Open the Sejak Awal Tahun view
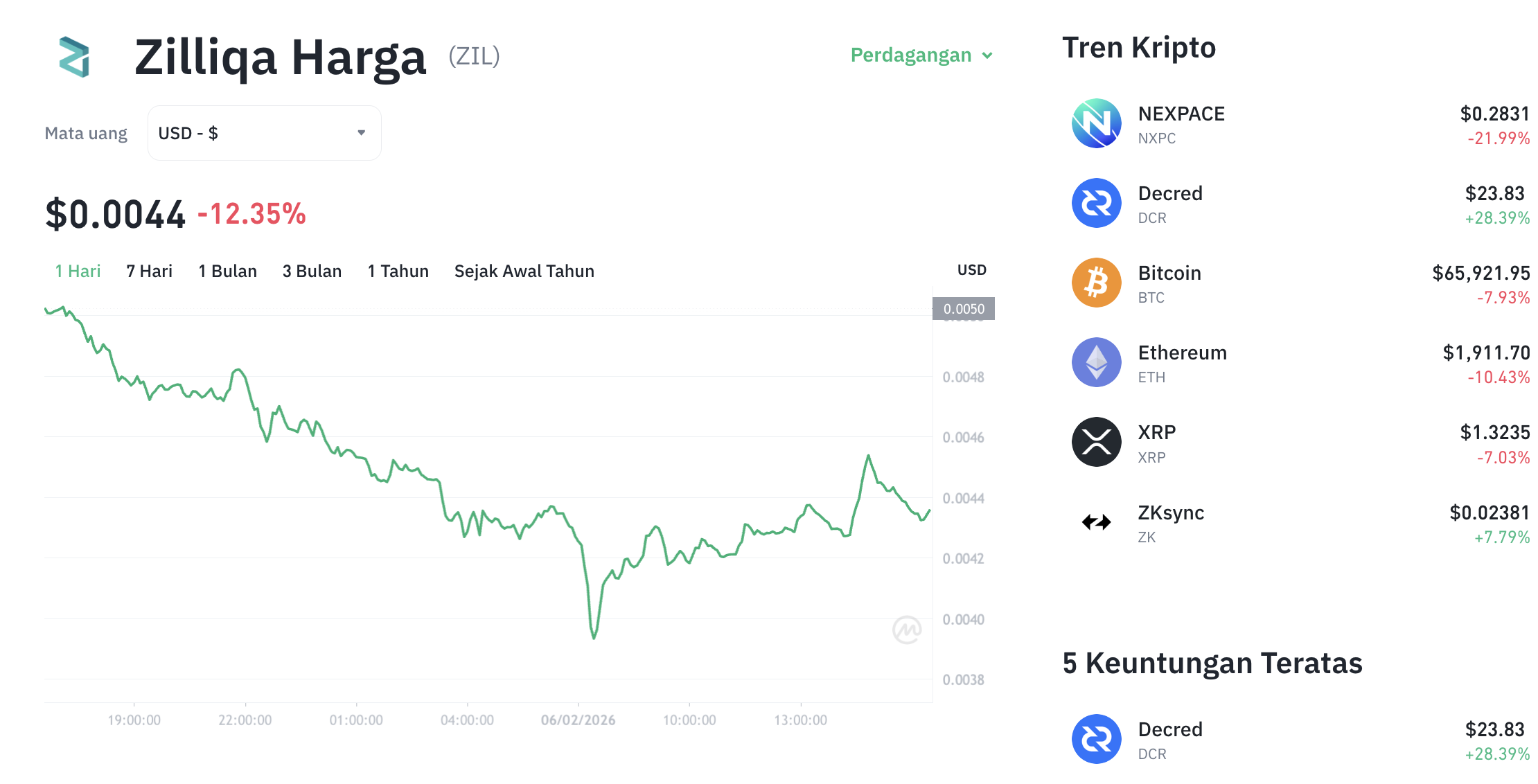Screen dimensions: 1538x784 click(x=524, y=271)
